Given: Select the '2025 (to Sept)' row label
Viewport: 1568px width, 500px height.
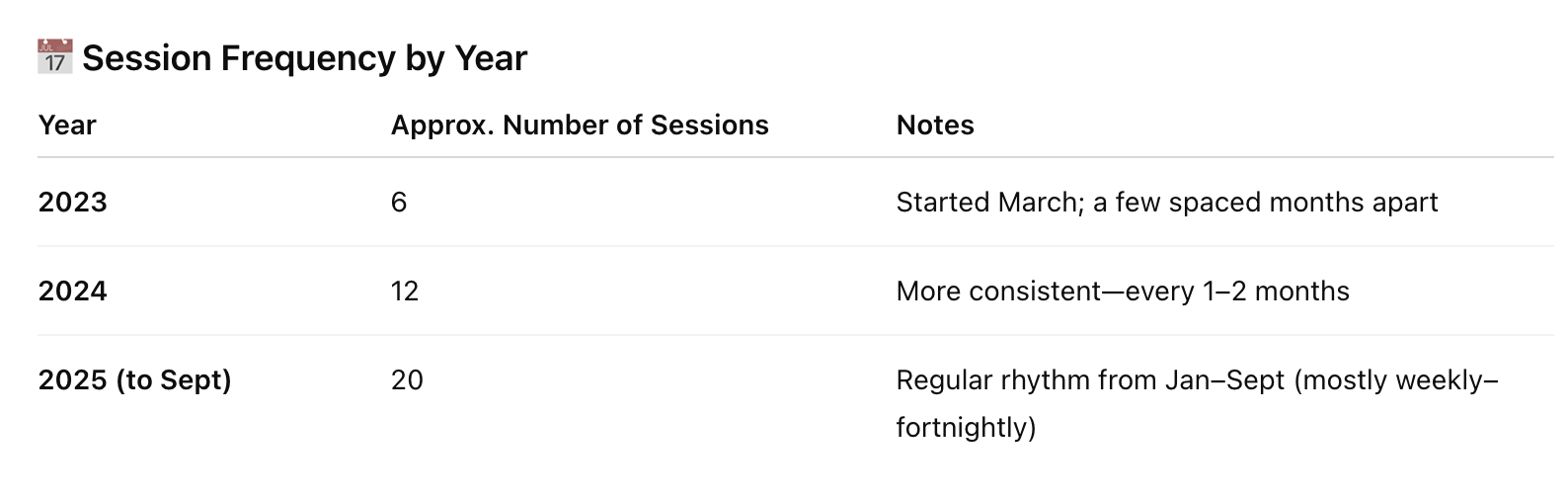Looking at the screenshot, I should (x=135, y=380).
